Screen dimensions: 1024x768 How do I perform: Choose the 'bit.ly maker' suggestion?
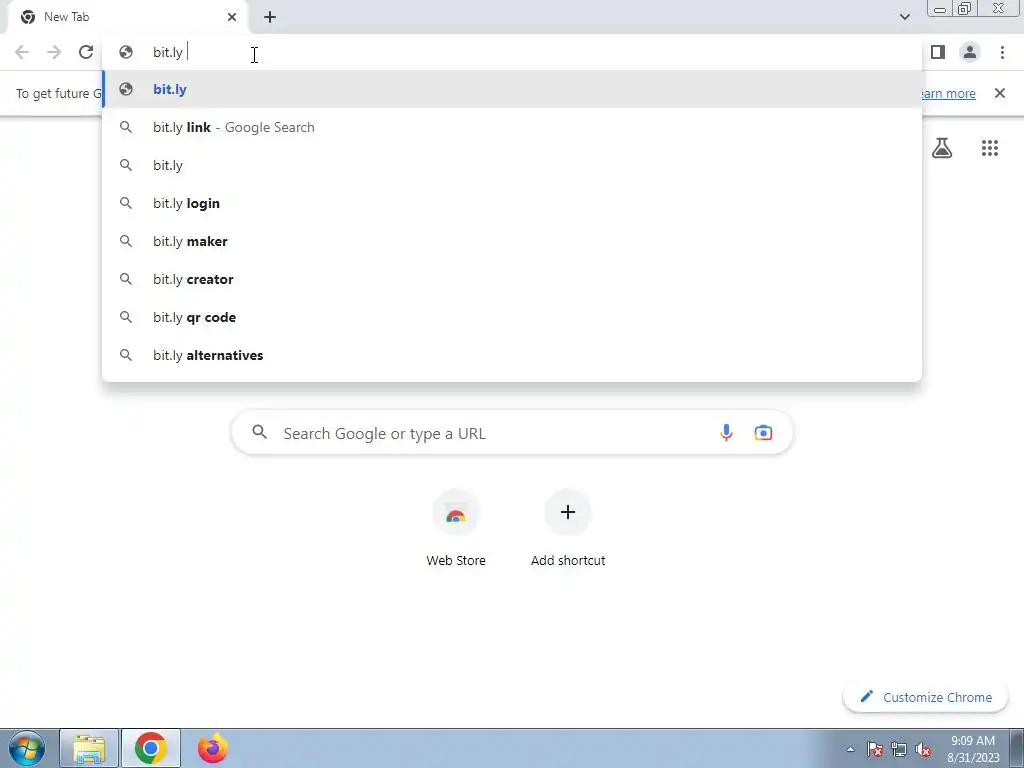512,241
